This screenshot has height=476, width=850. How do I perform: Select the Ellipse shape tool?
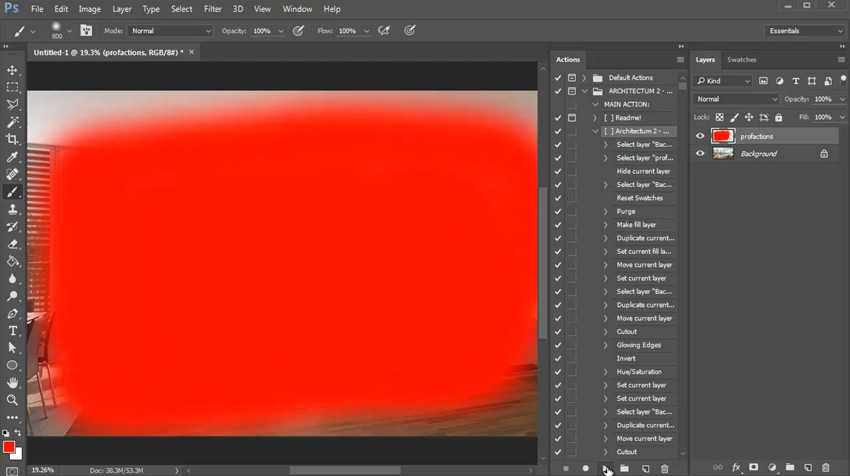point(12,365)
